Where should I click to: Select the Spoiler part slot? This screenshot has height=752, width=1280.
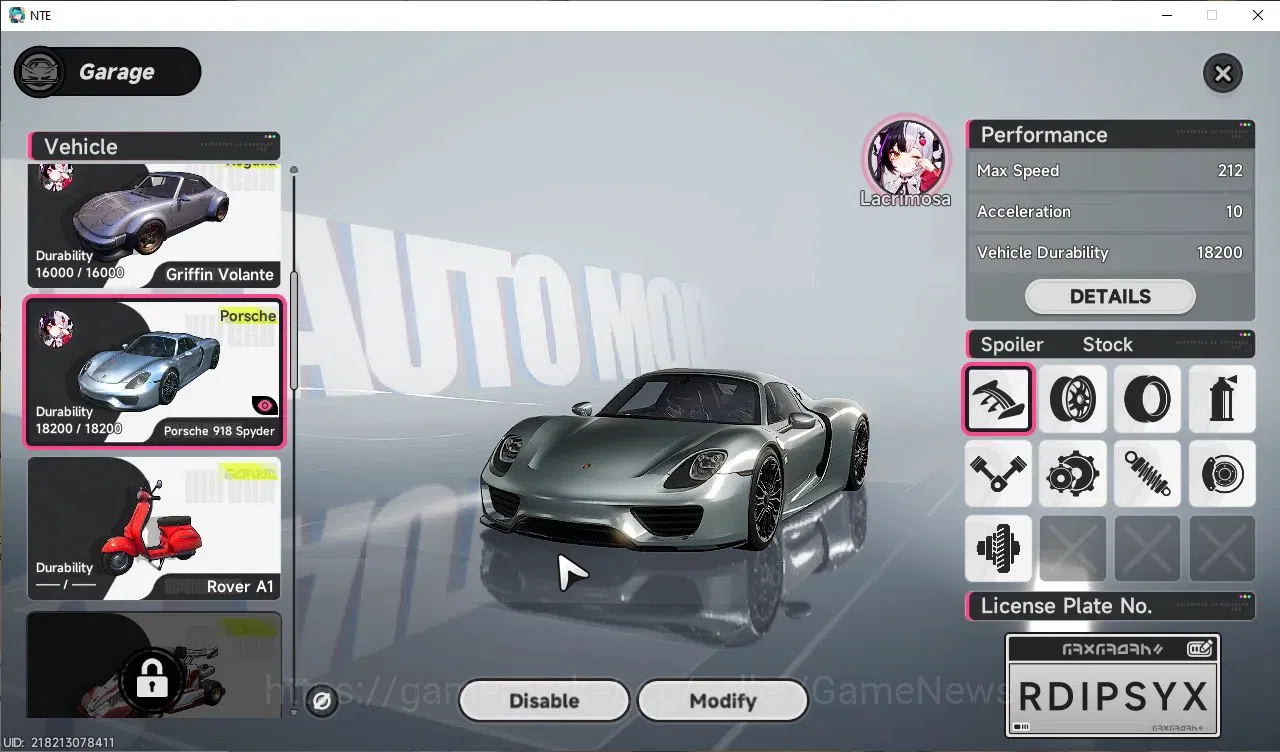pos(998,398)
